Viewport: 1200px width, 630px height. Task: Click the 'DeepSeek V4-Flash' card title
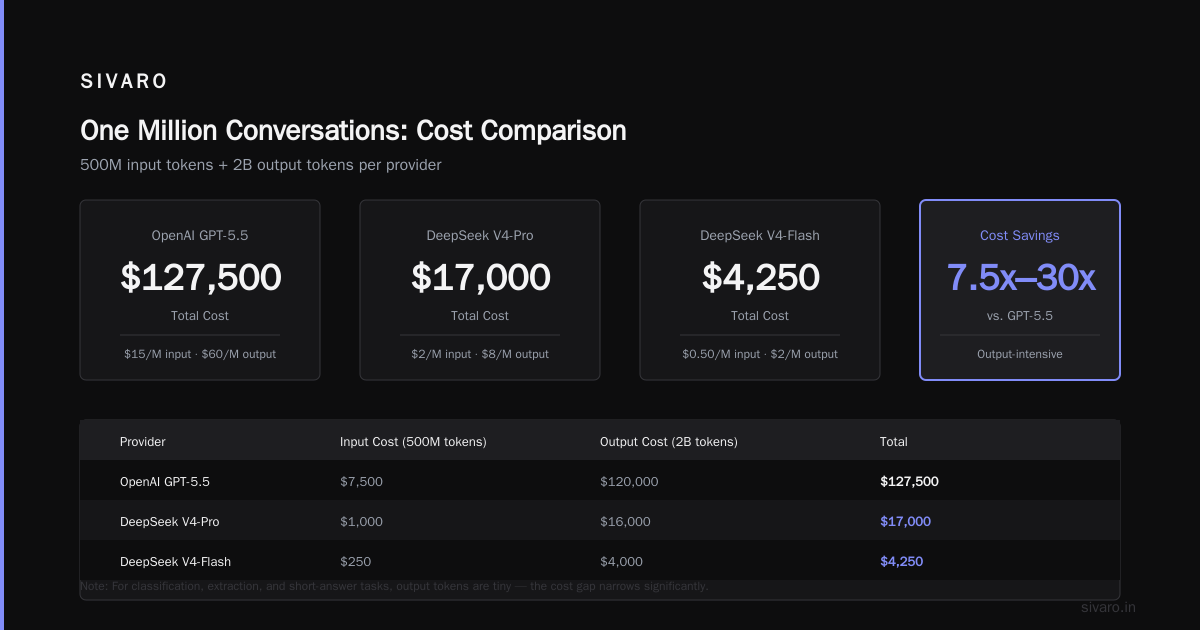760,236
